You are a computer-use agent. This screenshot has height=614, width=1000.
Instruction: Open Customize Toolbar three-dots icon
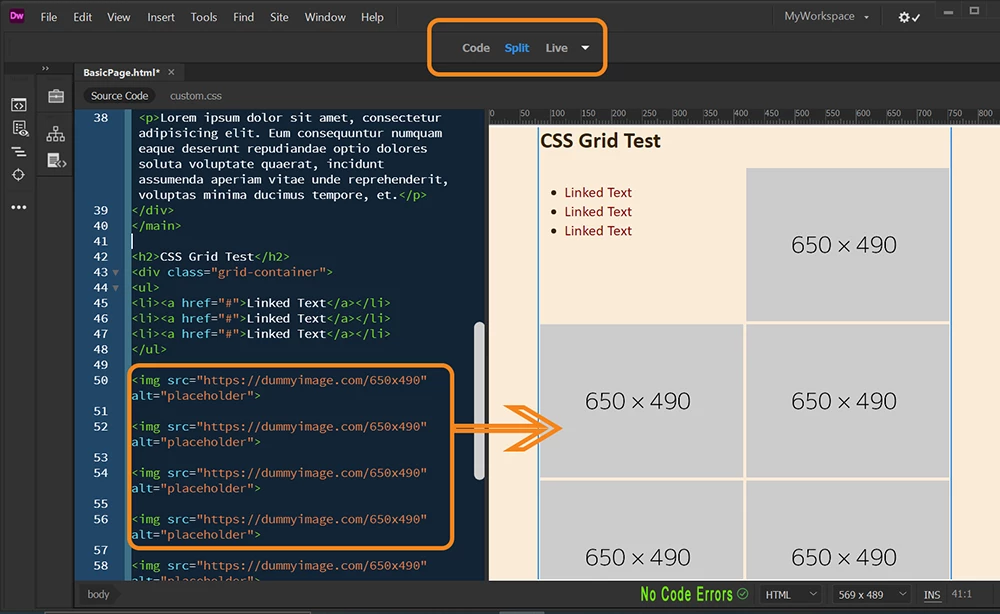(18, 207)
